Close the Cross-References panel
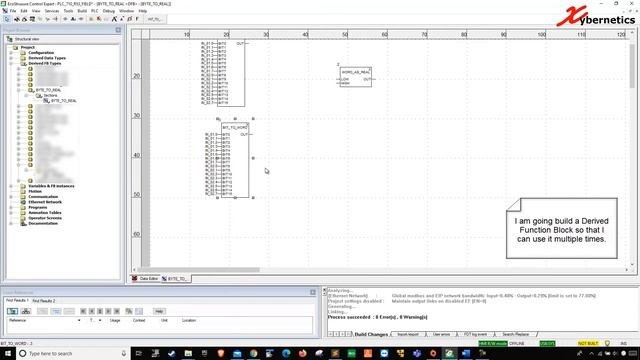This screenshot has height=360, width=640. coord(313,292)
